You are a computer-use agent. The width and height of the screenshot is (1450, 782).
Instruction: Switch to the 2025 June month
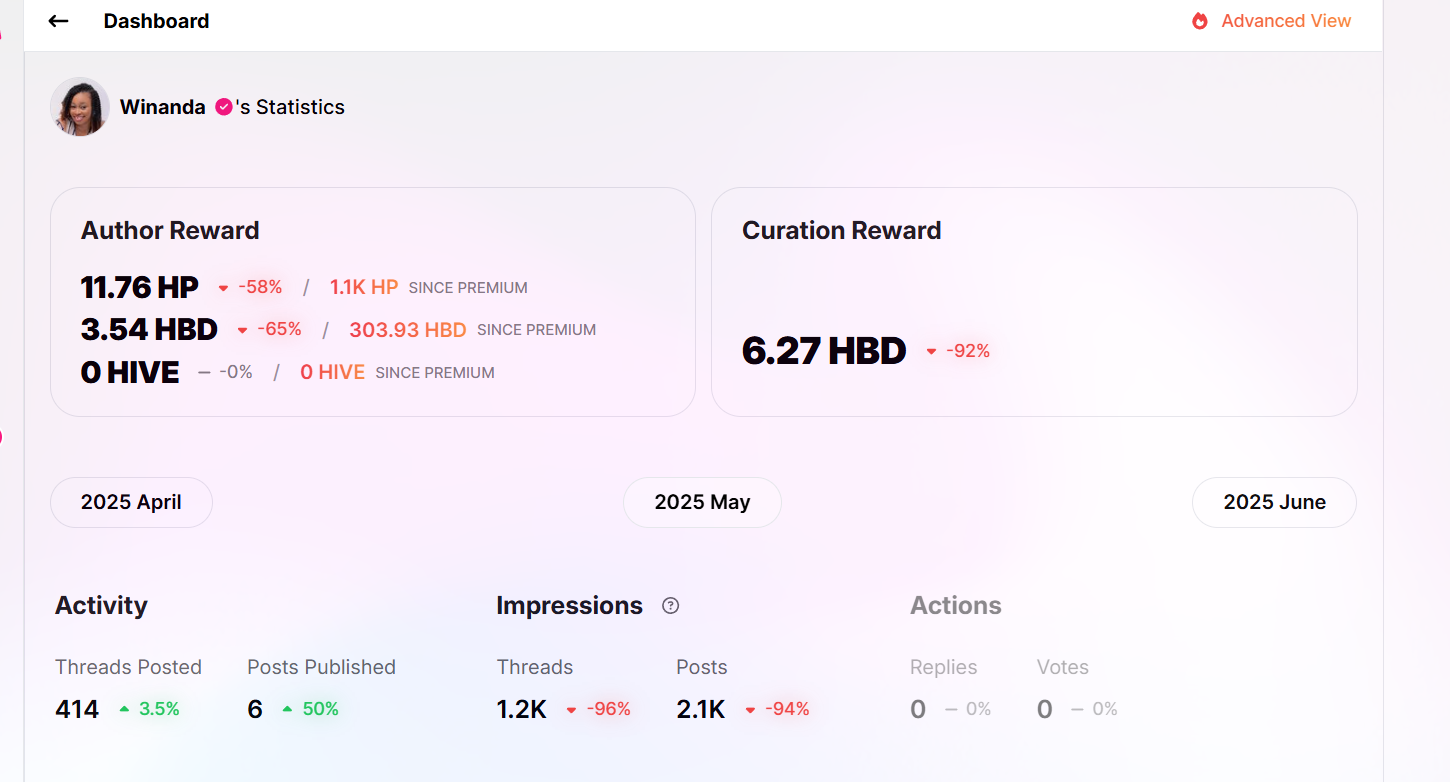point(1274,502)
